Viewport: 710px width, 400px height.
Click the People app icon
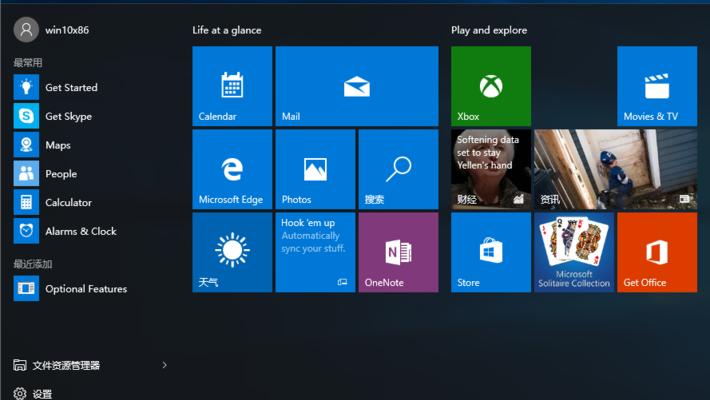tap(26, 173)
